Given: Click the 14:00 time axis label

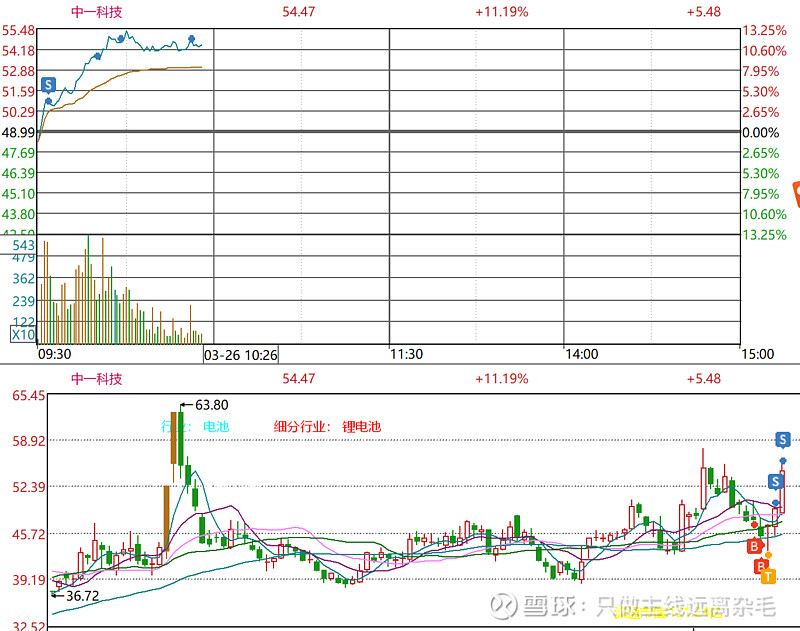Looking at the screenshot, I should pos(582,354).
